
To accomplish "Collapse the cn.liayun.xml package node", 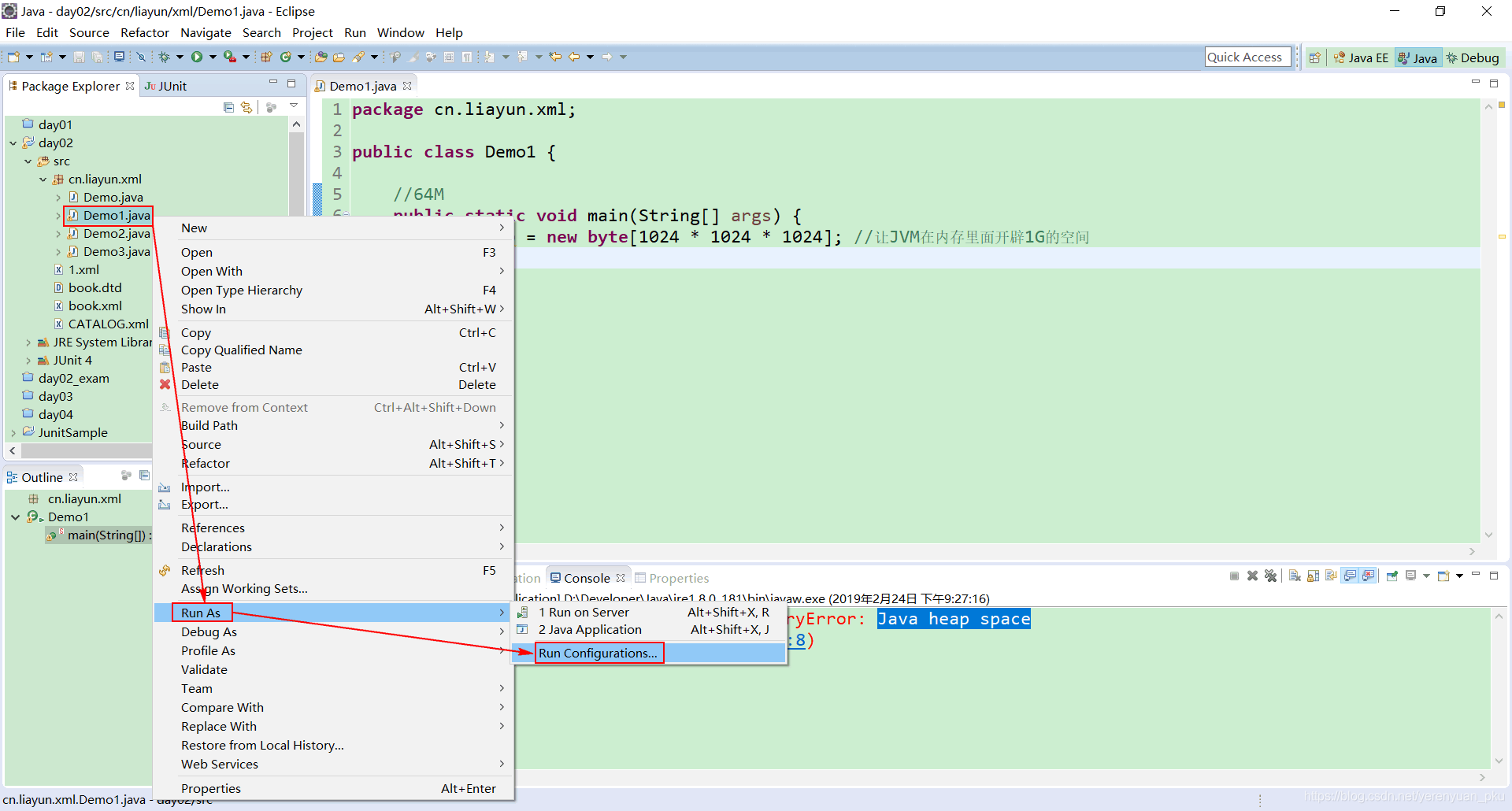I will 43,180.
